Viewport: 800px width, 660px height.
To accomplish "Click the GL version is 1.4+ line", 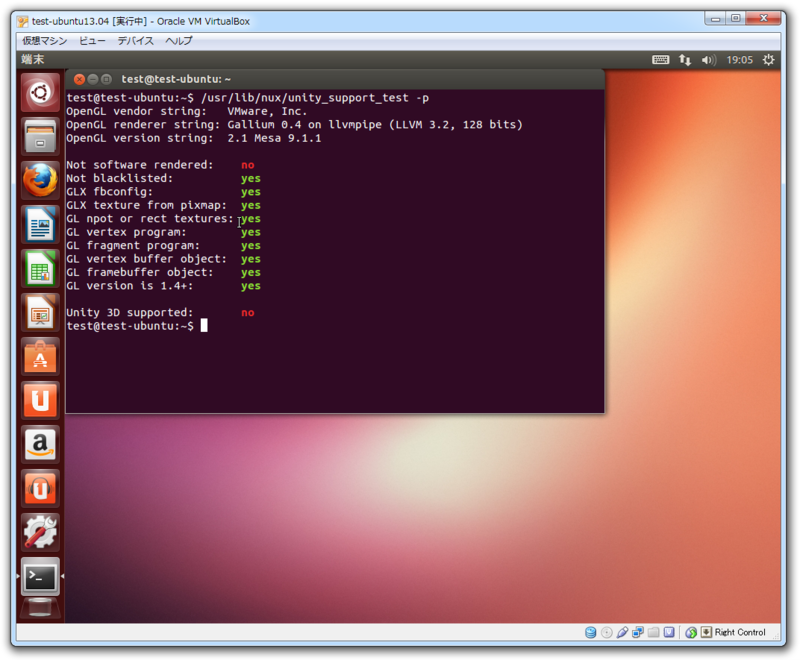I will coord(163,286).
